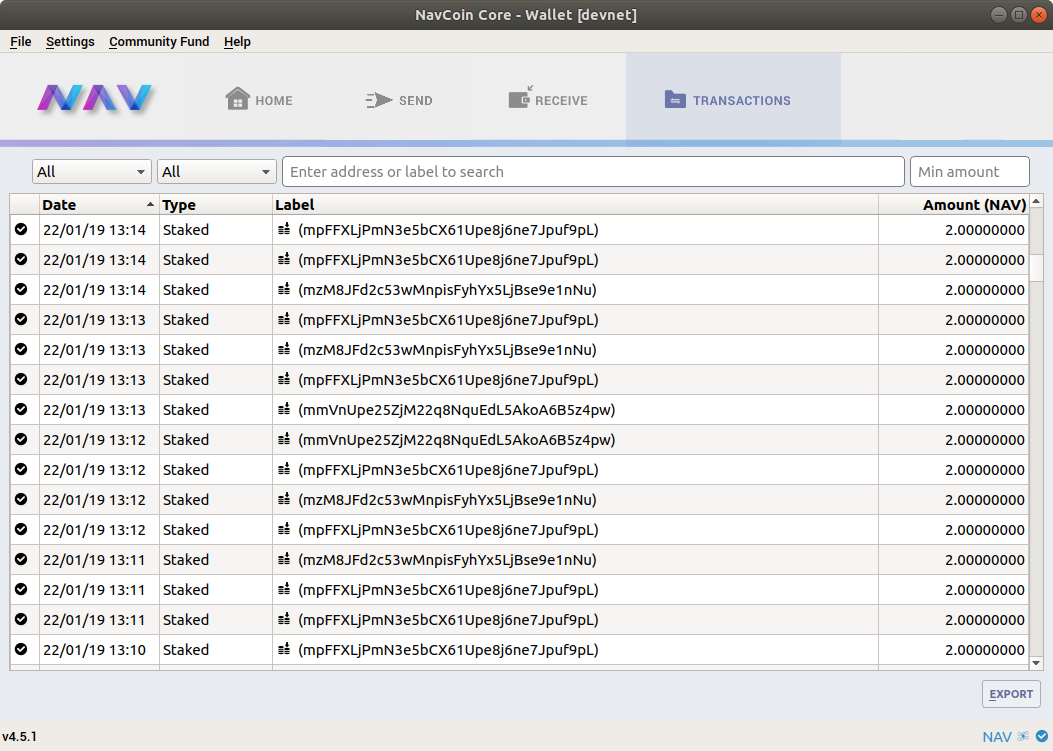Select label (mmVnUpe25ZjM22q8NquEdL5AkoA6B5z4pw) dated 13:12

[457, 439]
